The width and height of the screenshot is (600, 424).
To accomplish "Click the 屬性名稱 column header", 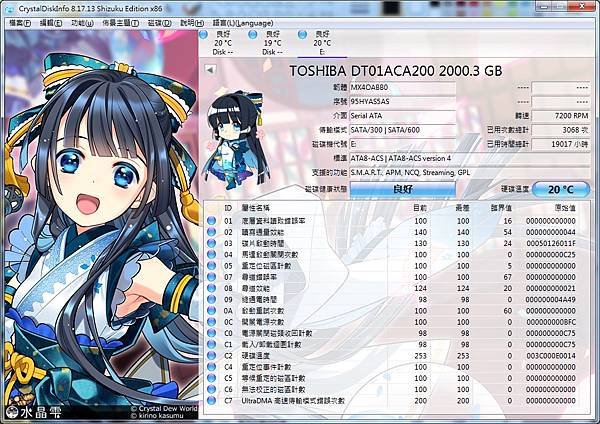I will (256, 208).
